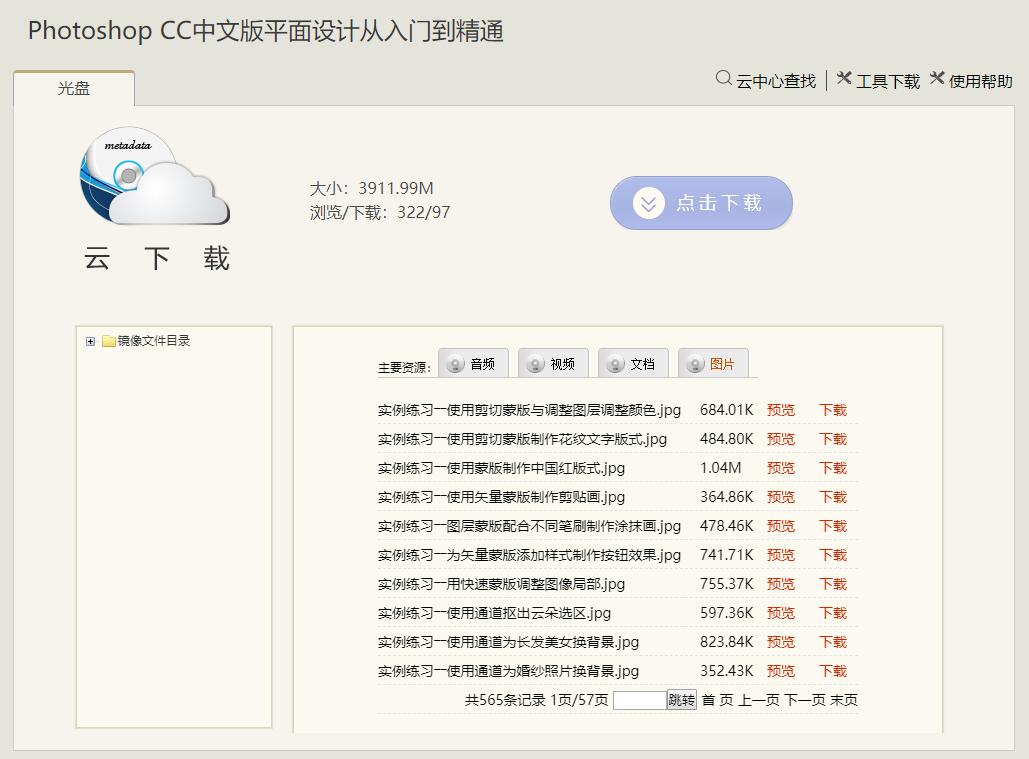Image resolution: width=1029 pixels, height=759 pixels.
Task: Click the tools icon beside 使用帮助
Action: coord(937,79)
